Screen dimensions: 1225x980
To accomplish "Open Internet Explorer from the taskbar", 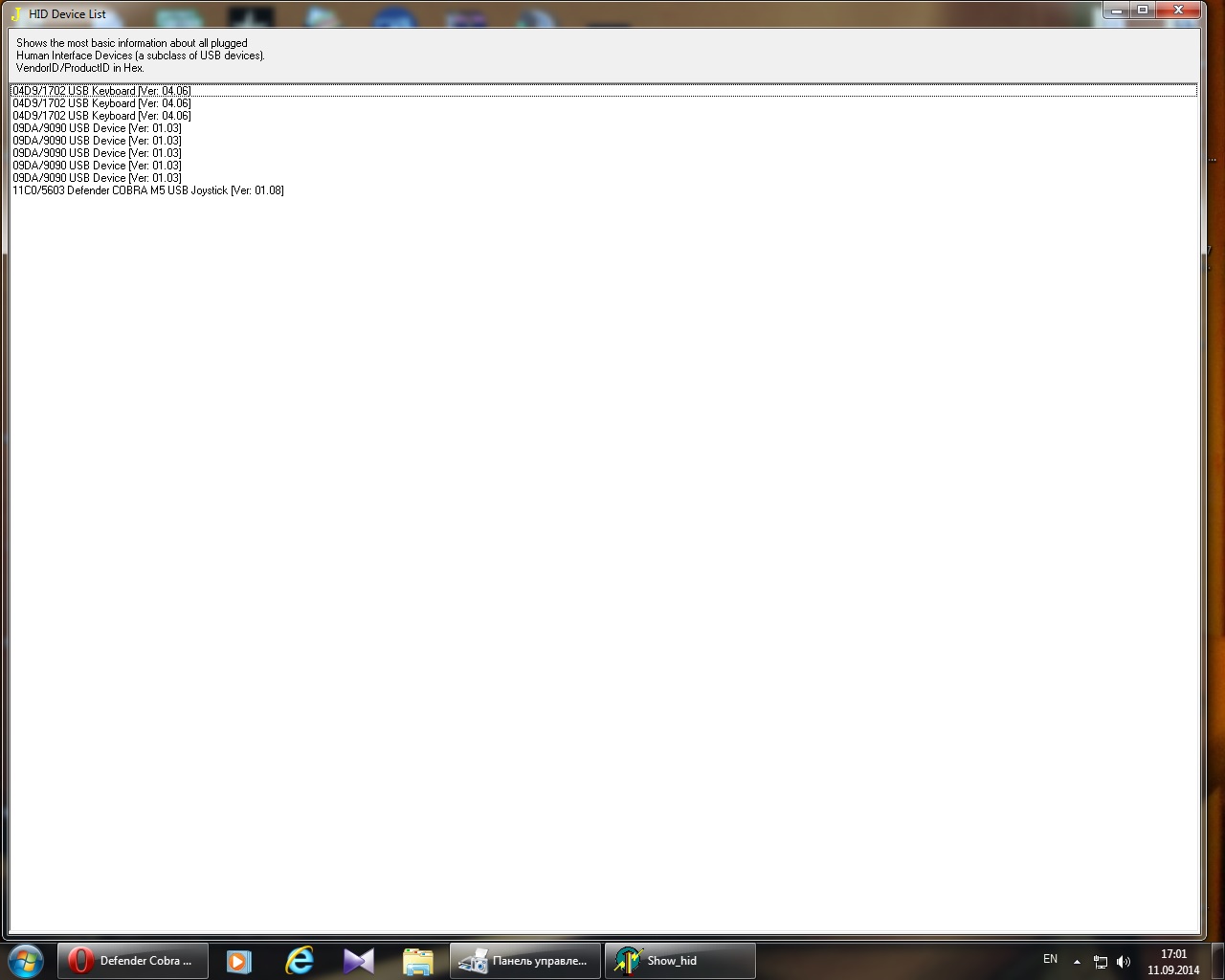I will [x=300, y=961].
